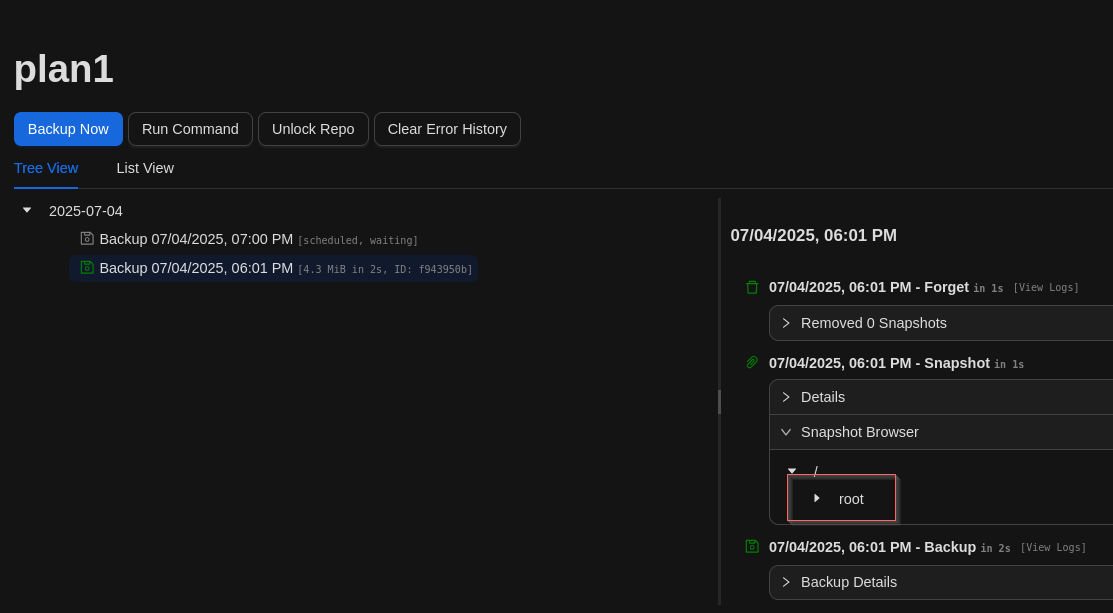Click the disk icon of scheduled 07:00 PM backup
The width and height of the screenshot is (1113, 613).
pyautogui.click(x=87, y=239)
